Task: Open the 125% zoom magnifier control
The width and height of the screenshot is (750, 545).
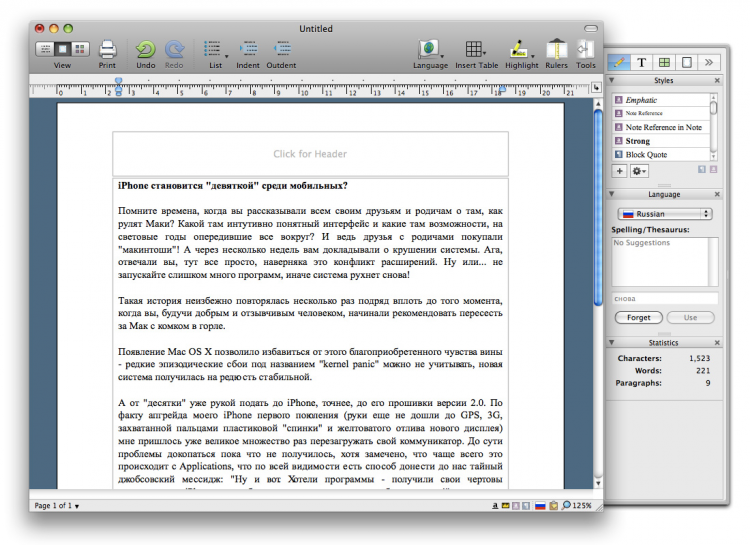Action: coord(577,505)
